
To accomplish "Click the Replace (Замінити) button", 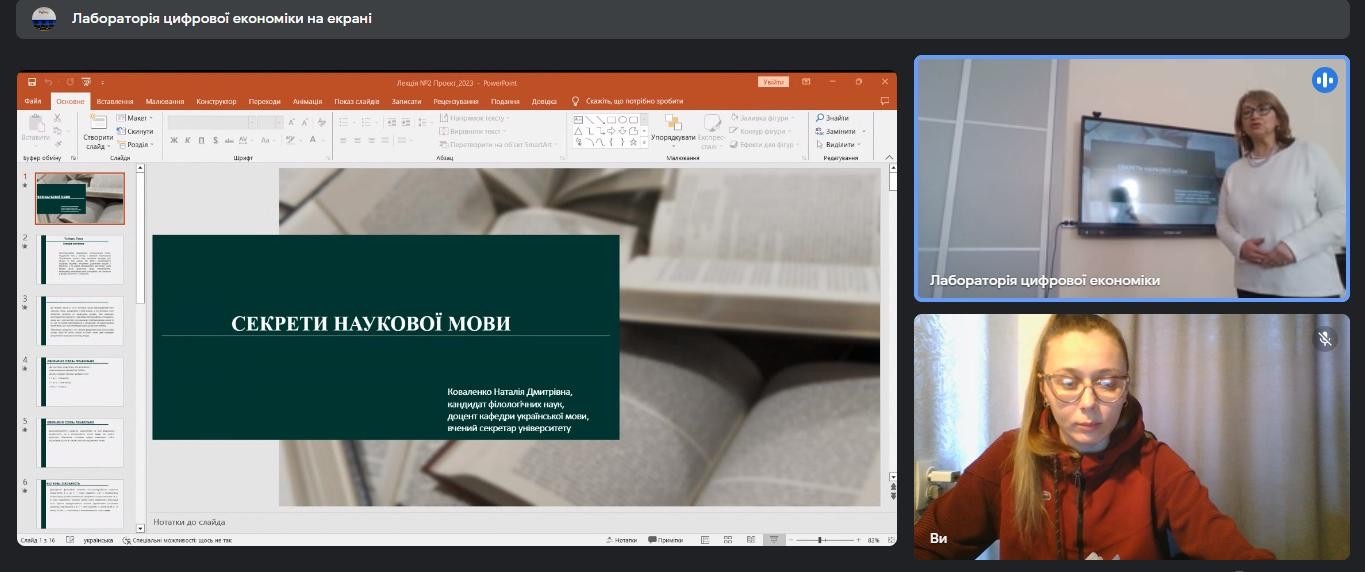I will tap(838, 131).
